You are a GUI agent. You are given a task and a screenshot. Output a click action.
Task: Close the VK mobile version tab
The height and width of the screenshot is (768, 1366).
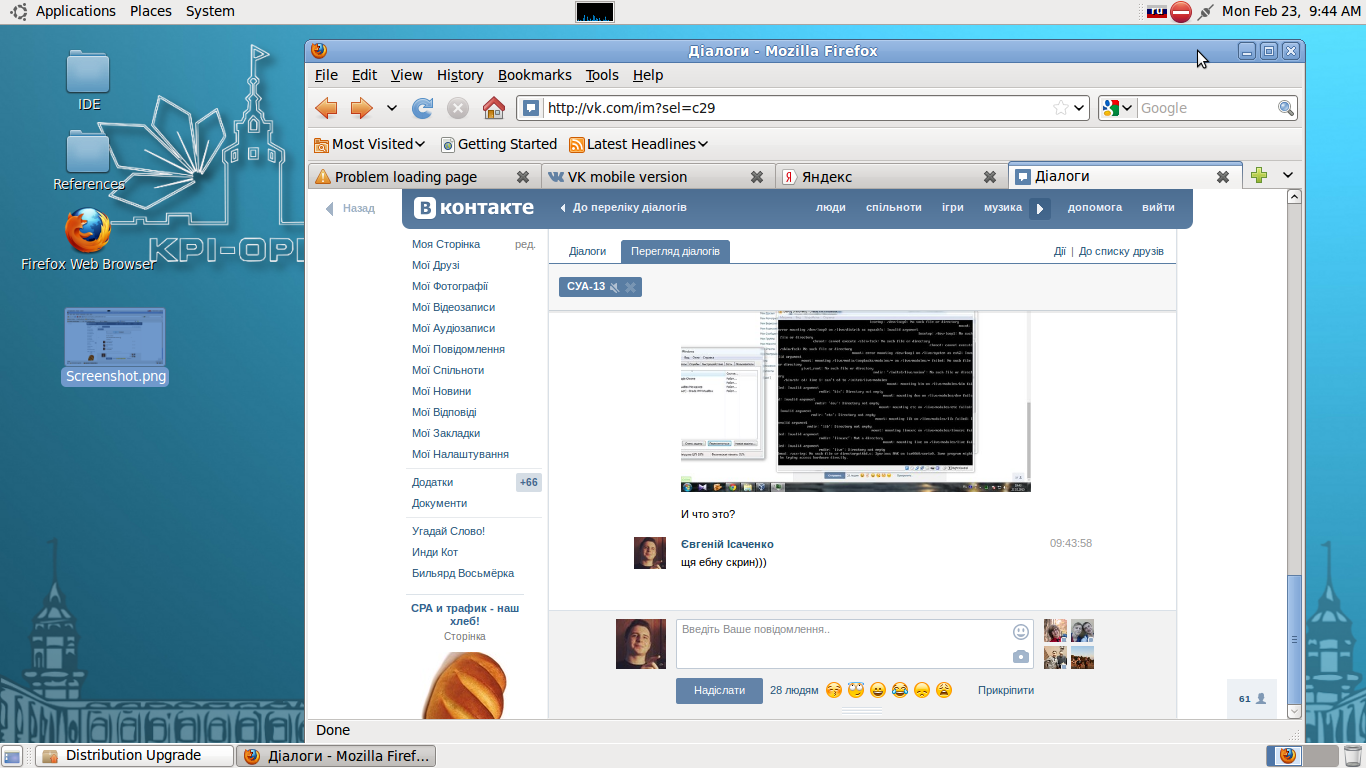(x=757, y=177)
